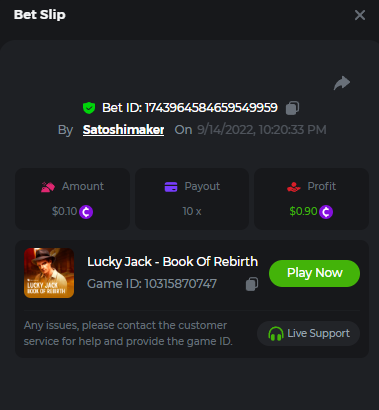Click the Lucky Jack game thumbnail
The height and width of the screenshot is (410, 379).
49,273
